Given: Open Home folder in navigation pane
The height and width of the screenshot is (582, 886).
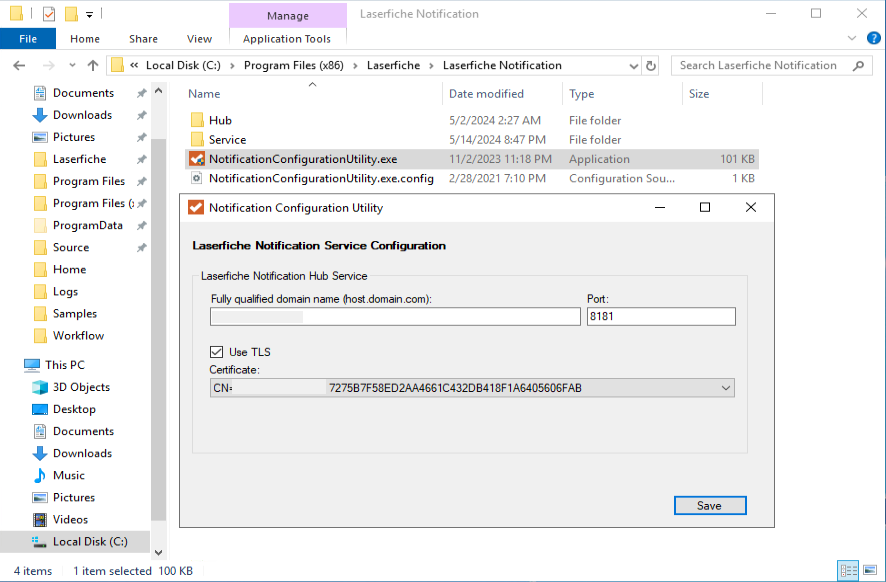Looking at the screenshot, I should click(69, 269).
